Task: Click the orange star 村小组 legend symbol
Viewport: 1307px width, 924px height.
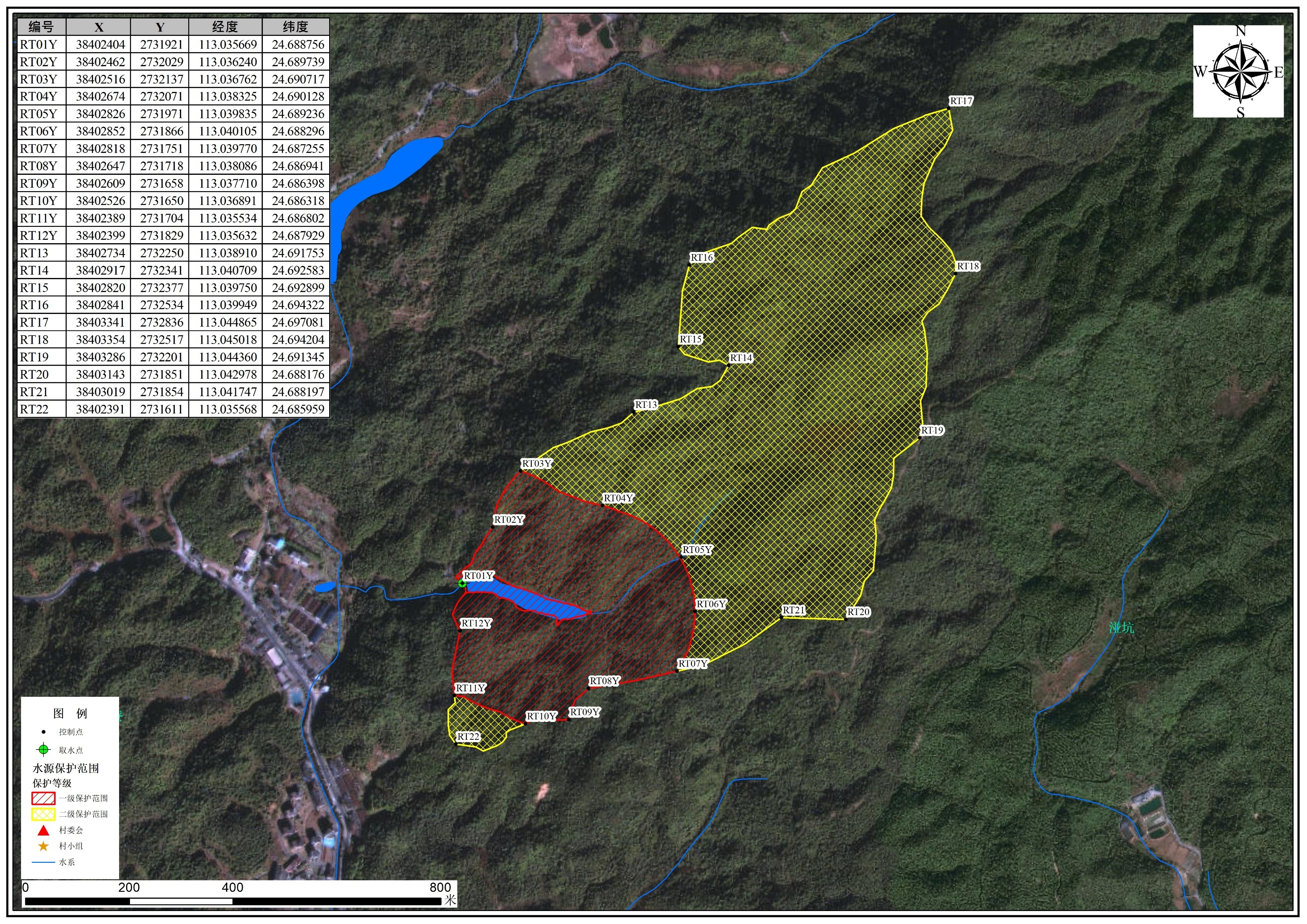Action: tap(43, 846)
